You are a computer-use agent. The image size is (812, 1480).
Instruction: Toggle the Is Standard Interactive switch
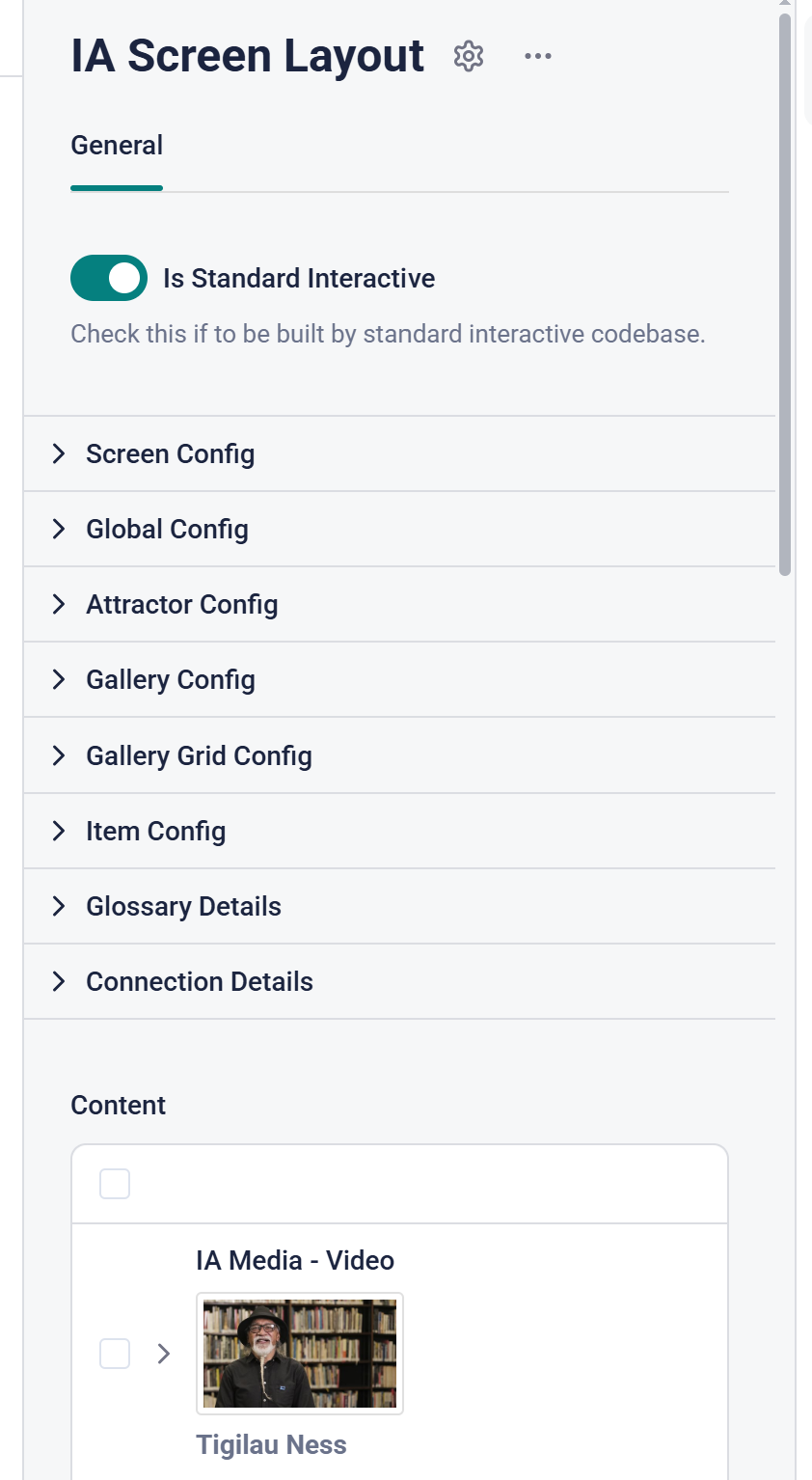(x=109, y=278)
